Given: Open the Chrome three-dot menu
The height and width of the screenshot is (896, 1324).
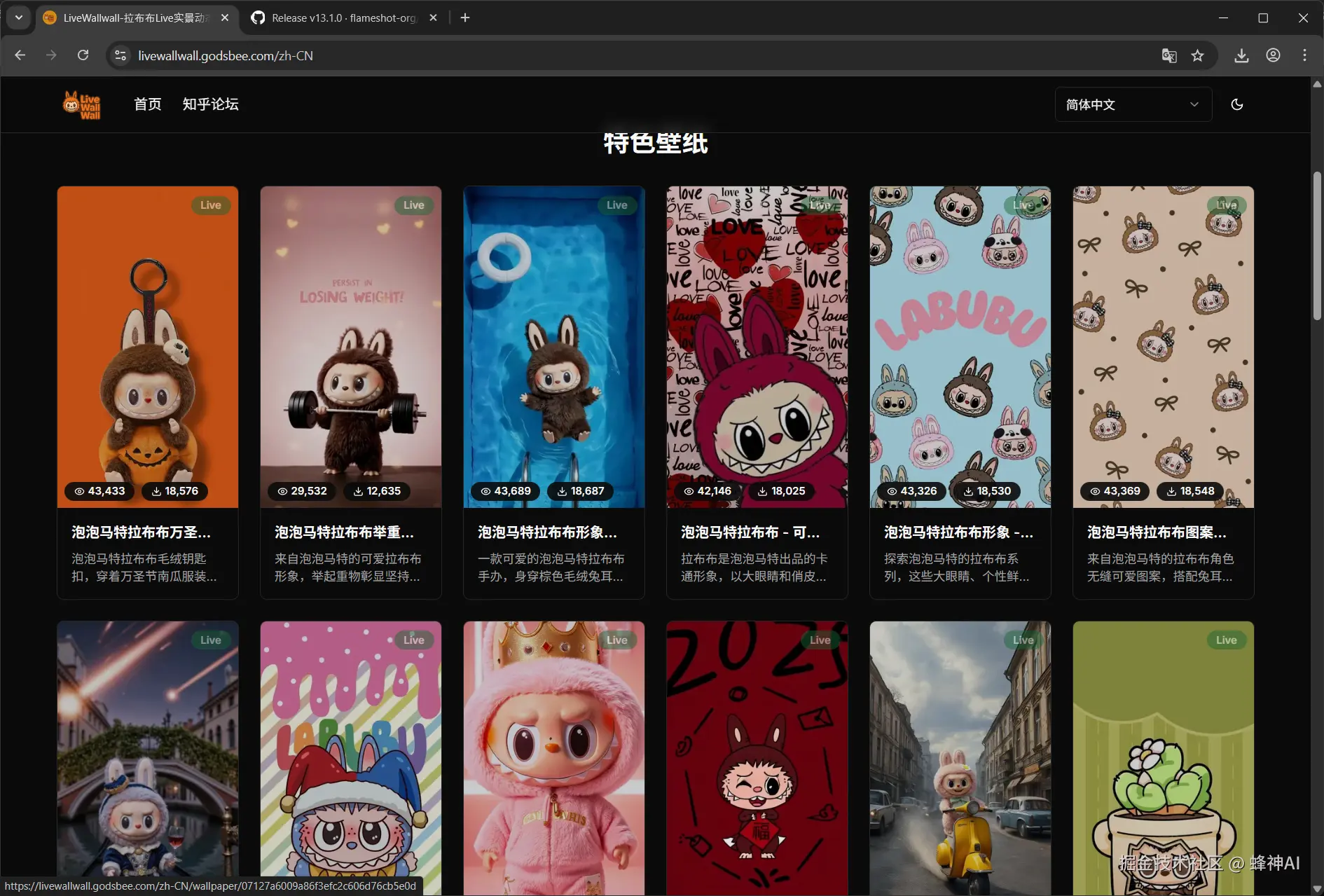Looking at the screenshot, I should coord(1305,55).
